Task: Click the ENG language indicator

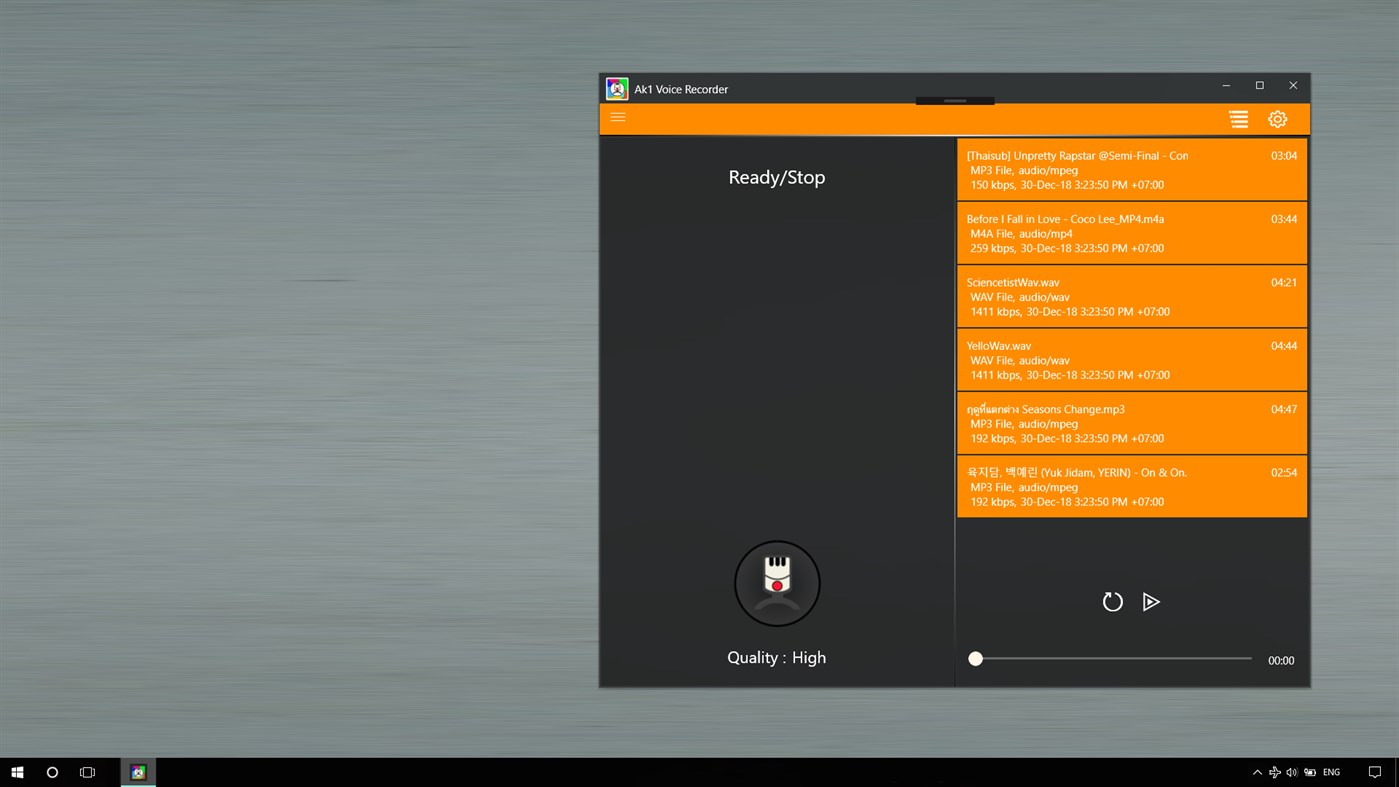Action: [1330, 771]
